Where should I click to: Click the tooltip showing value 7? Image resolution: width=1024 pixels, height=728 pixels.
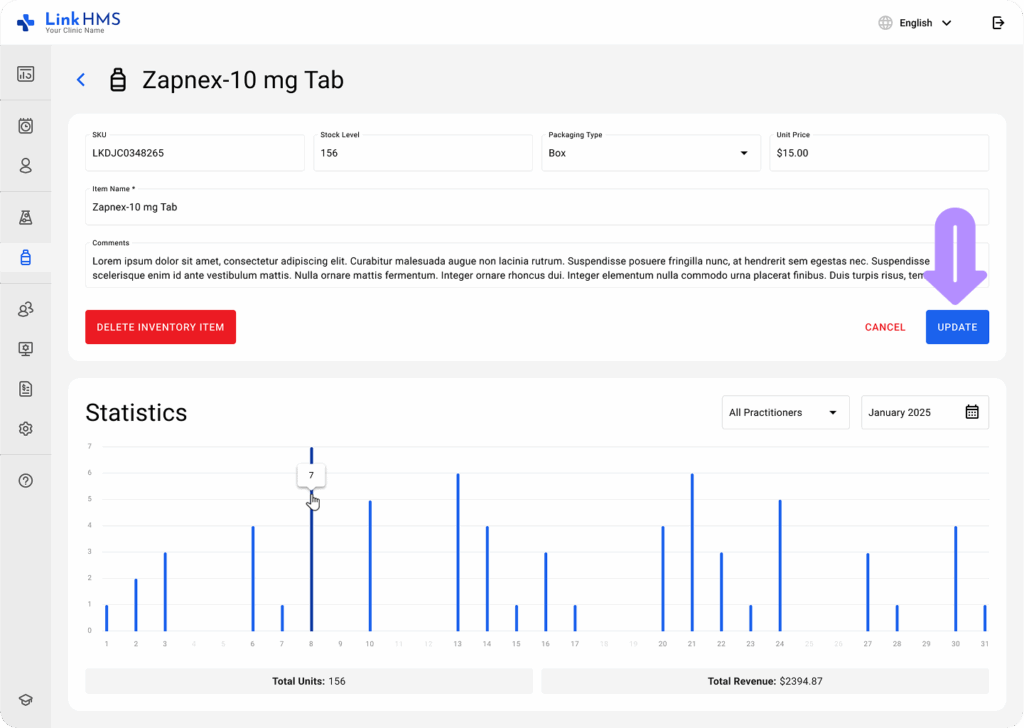click(x=312, y=475)
